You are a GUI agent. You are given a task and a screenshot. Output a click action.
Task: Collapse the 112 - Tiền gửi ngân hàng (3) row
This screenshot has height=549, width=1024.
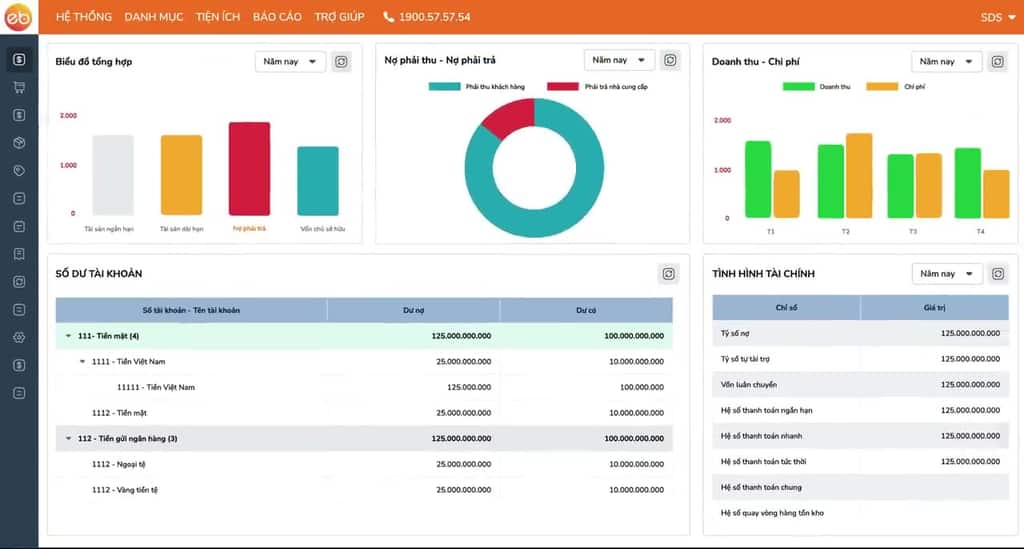68,438
